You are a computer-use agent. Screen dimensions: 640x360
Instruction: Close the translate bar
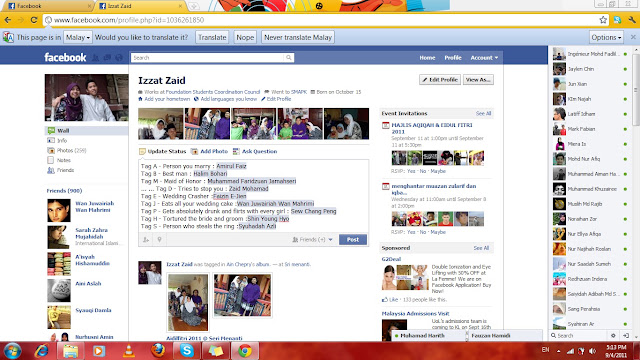pyautogui.click(x=633, y=37)
